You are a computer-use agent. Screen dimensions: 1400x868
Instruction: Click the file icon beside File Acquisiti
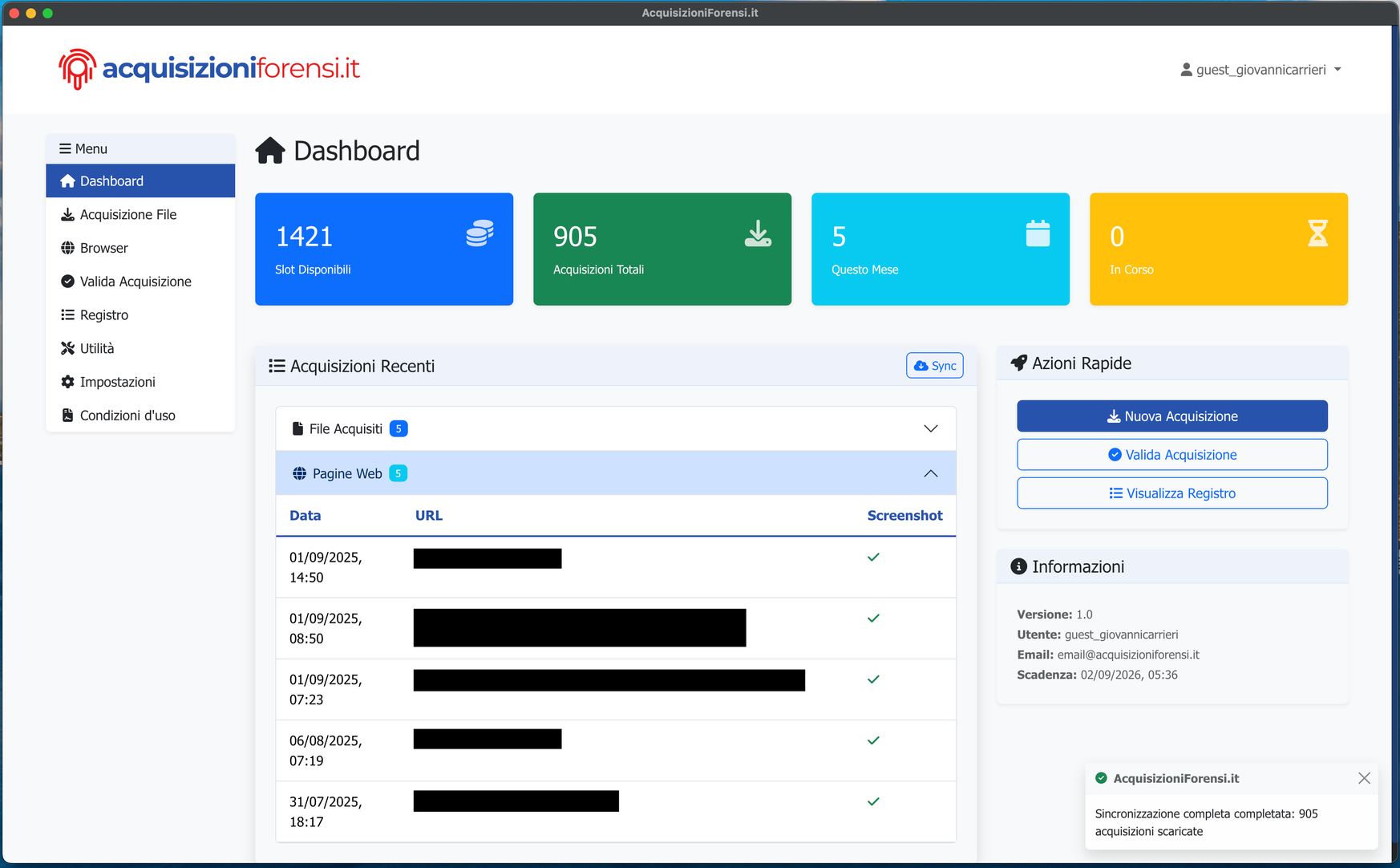297,429
